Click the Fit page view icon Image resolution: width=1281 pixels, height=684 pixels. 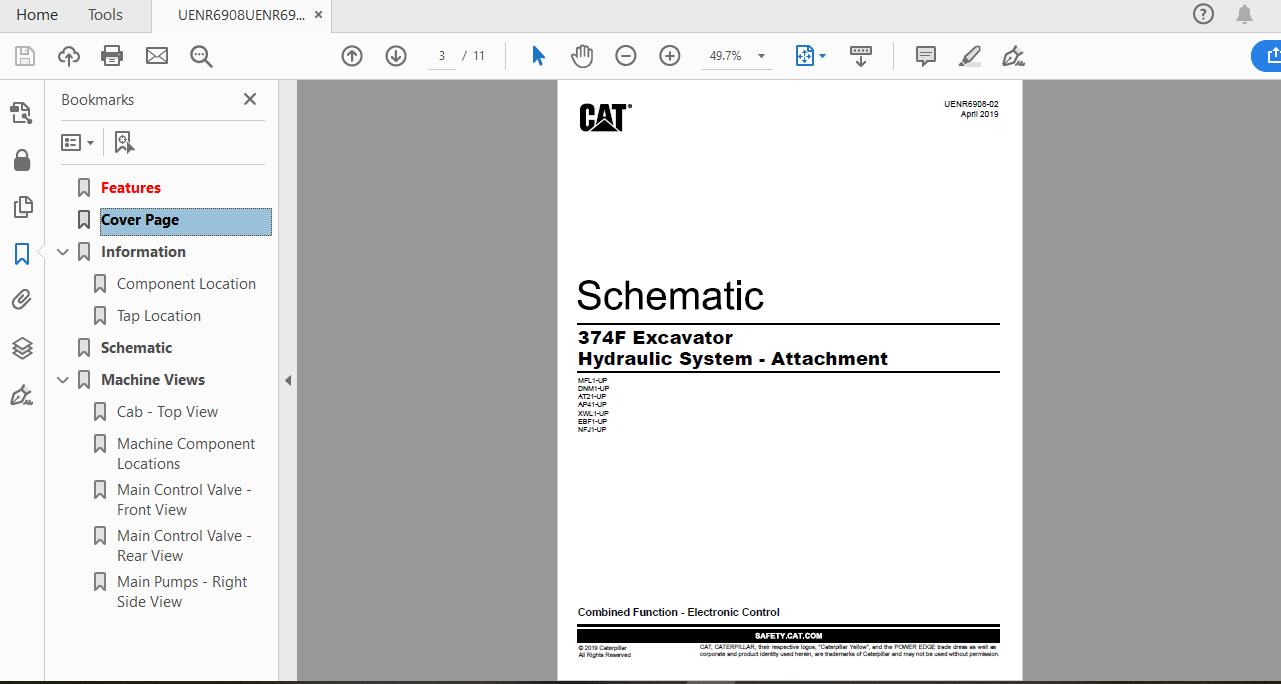click(805, 56)
